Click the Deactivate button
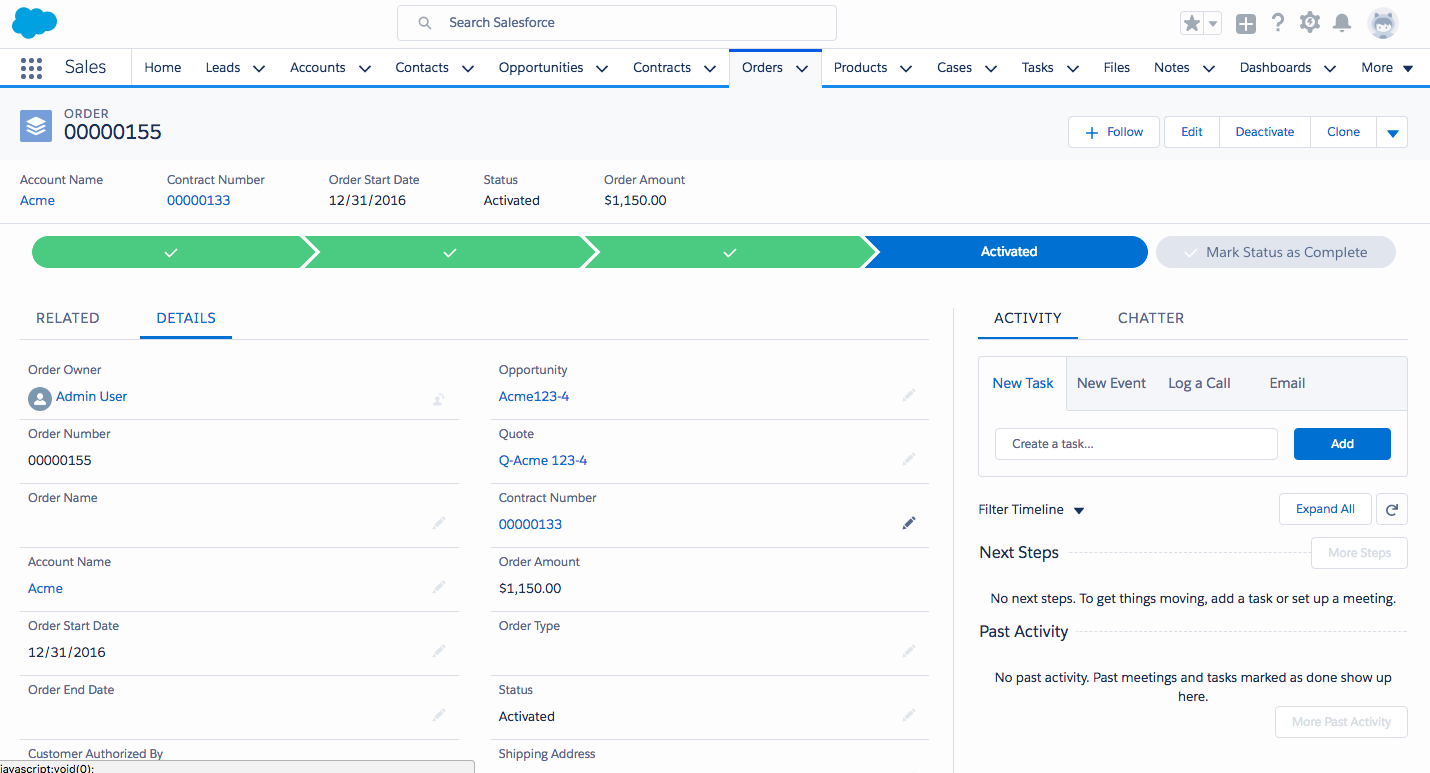 [1265, 132]
